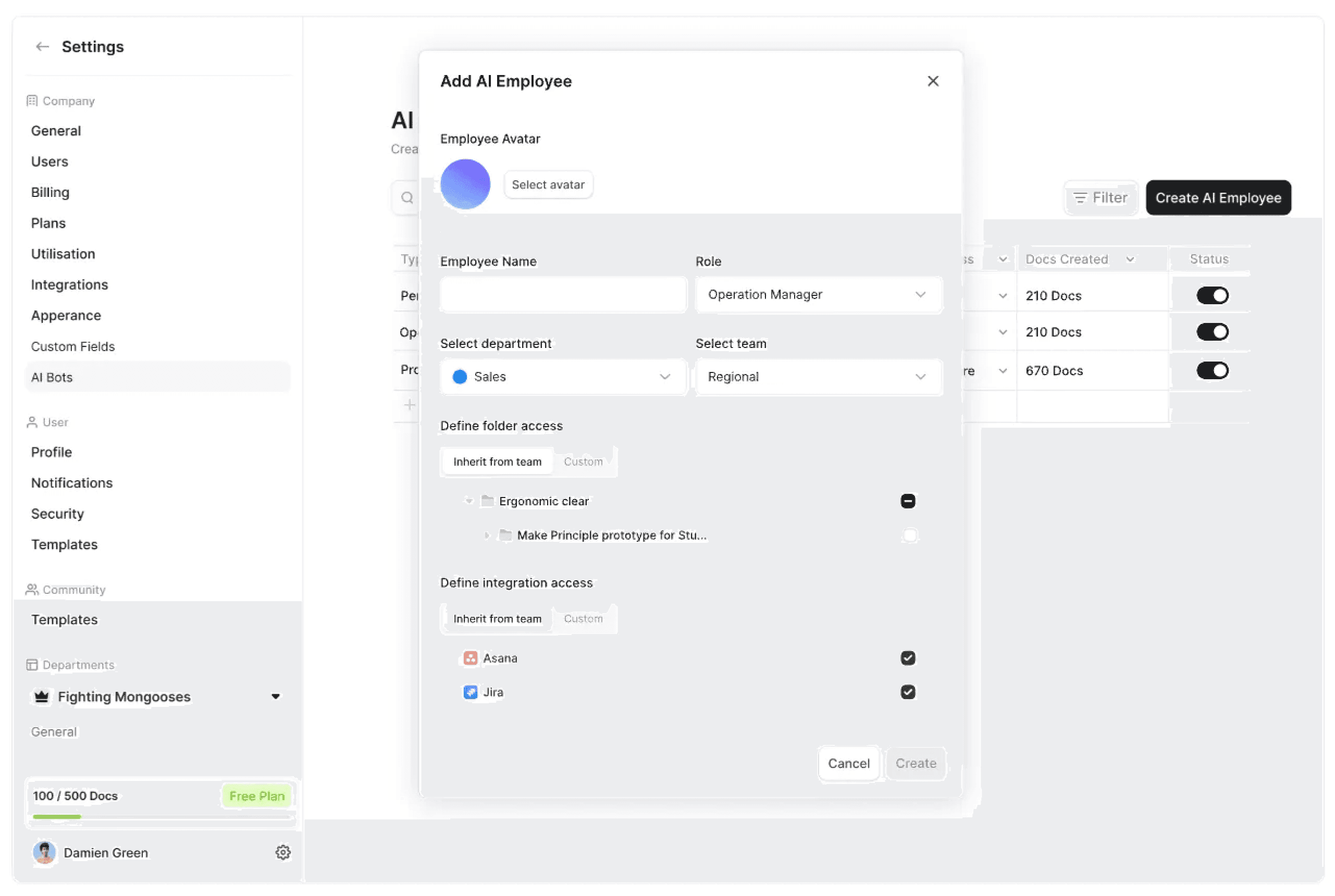Switch folder access to the Custom tab
The image size is (1335, 896).
click(583, 462)
